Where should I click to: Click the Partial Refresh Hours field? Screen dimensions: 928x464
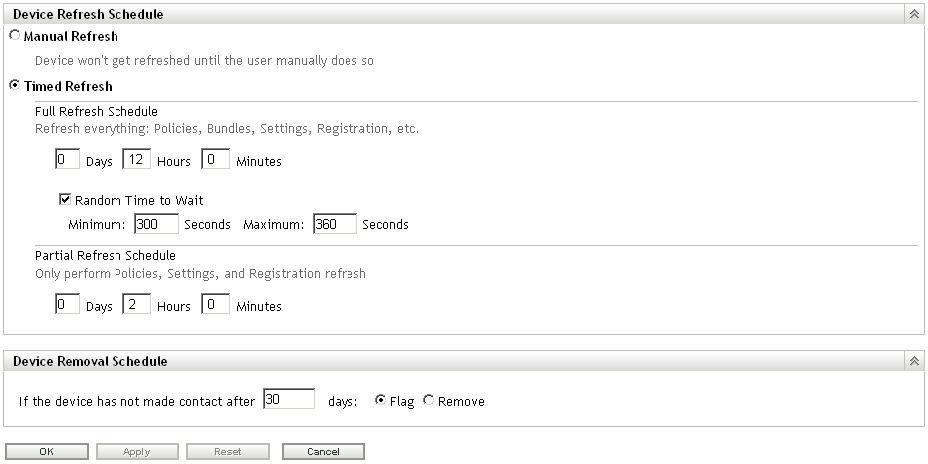pyautogui.click(x=137, y=304)
